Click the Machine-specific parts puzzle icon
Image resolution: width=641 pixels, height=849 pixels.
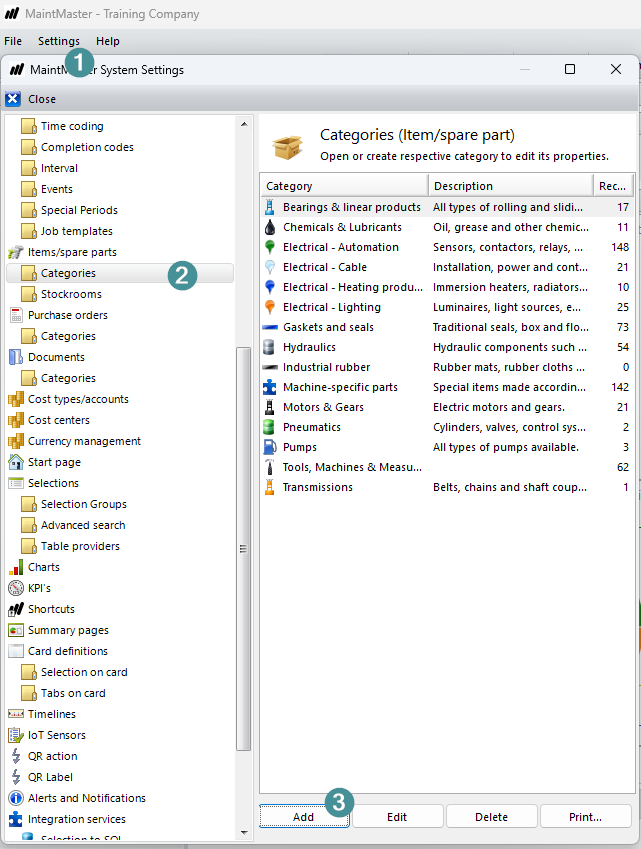(270, 387)
